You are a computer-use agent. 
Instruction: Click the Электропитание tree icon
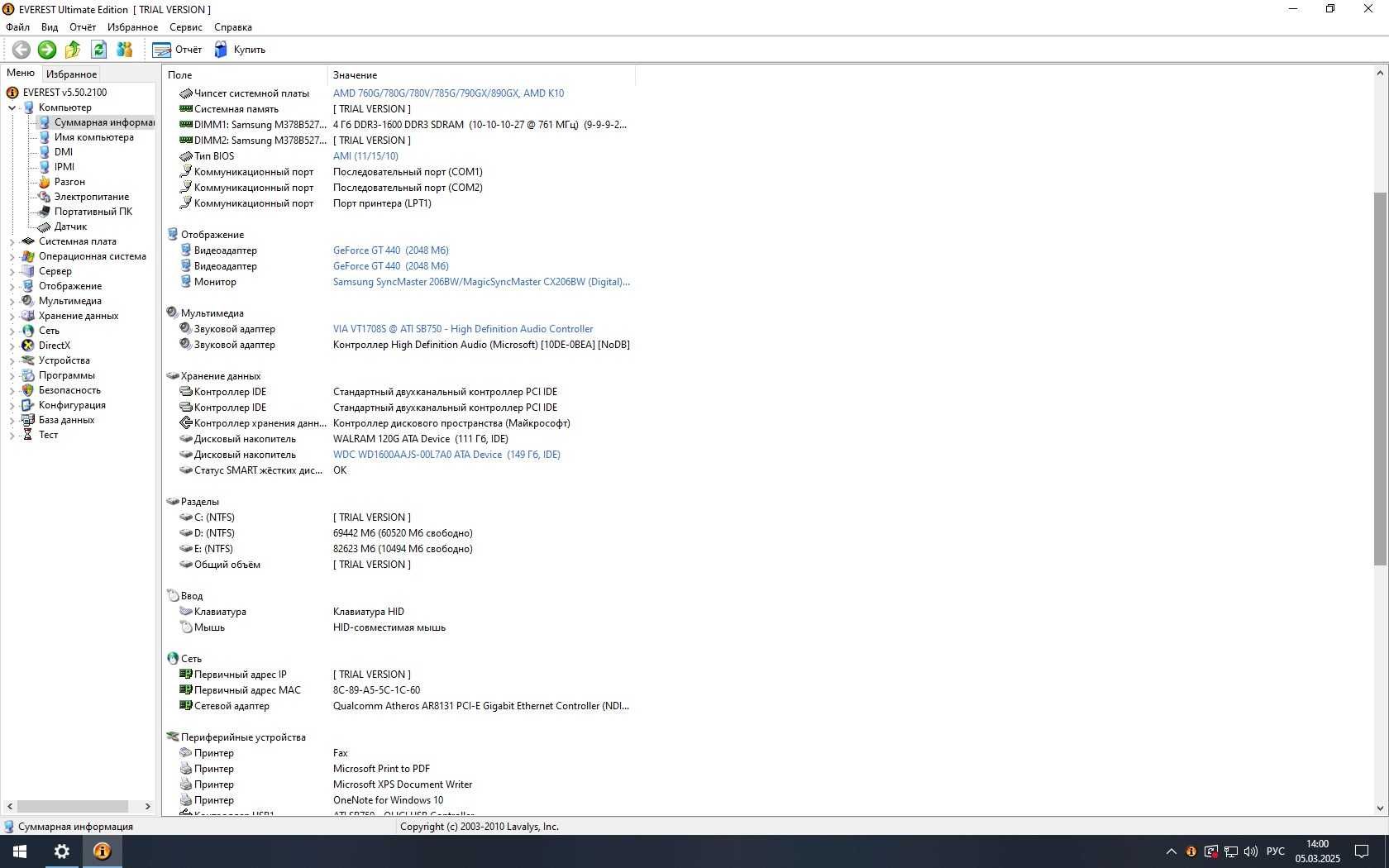coord(44,197)
